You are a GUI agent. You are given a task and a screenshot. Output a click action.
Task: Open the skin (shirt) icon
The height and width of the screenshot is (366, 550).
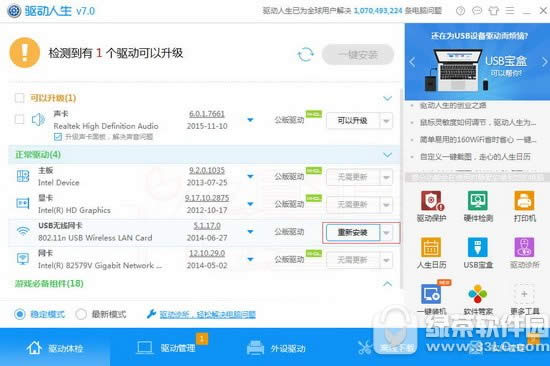click(494, 11)
